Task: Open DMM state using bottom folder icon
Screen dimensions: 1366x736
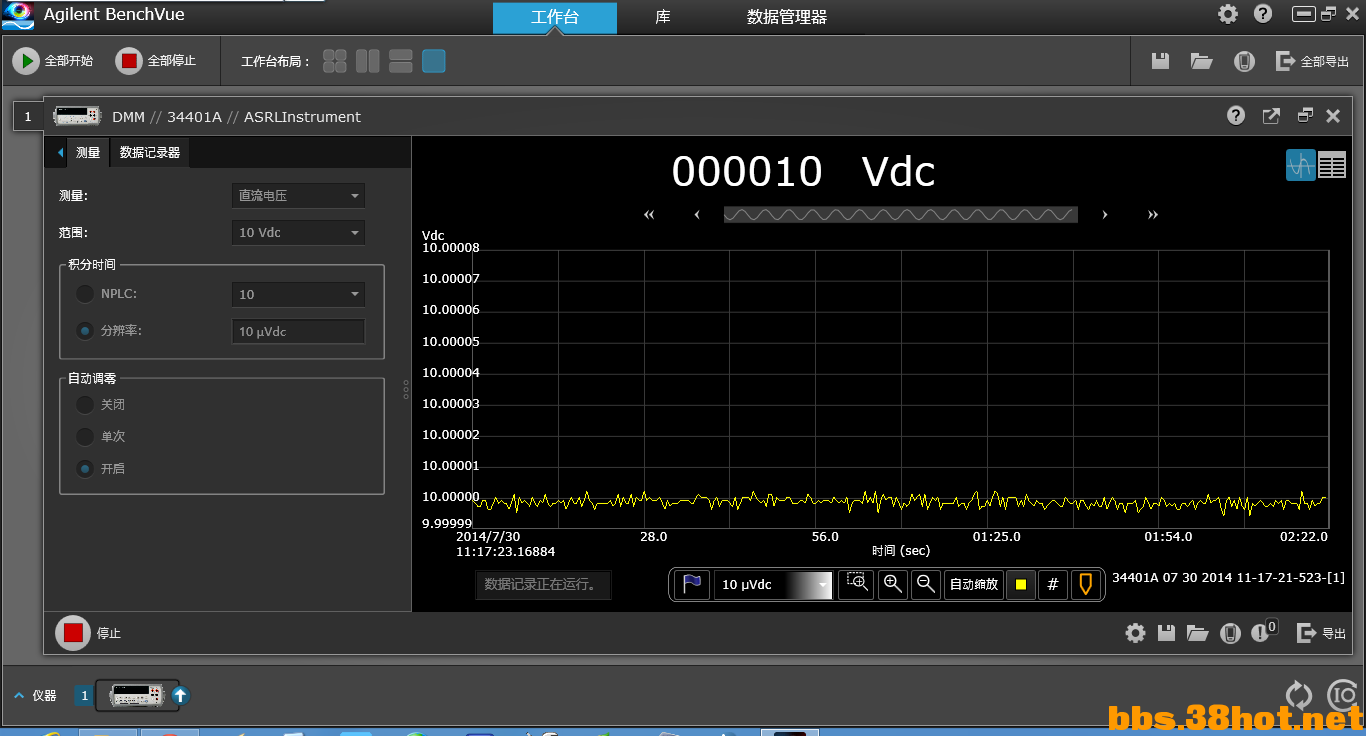Action: coord(1197,633)
